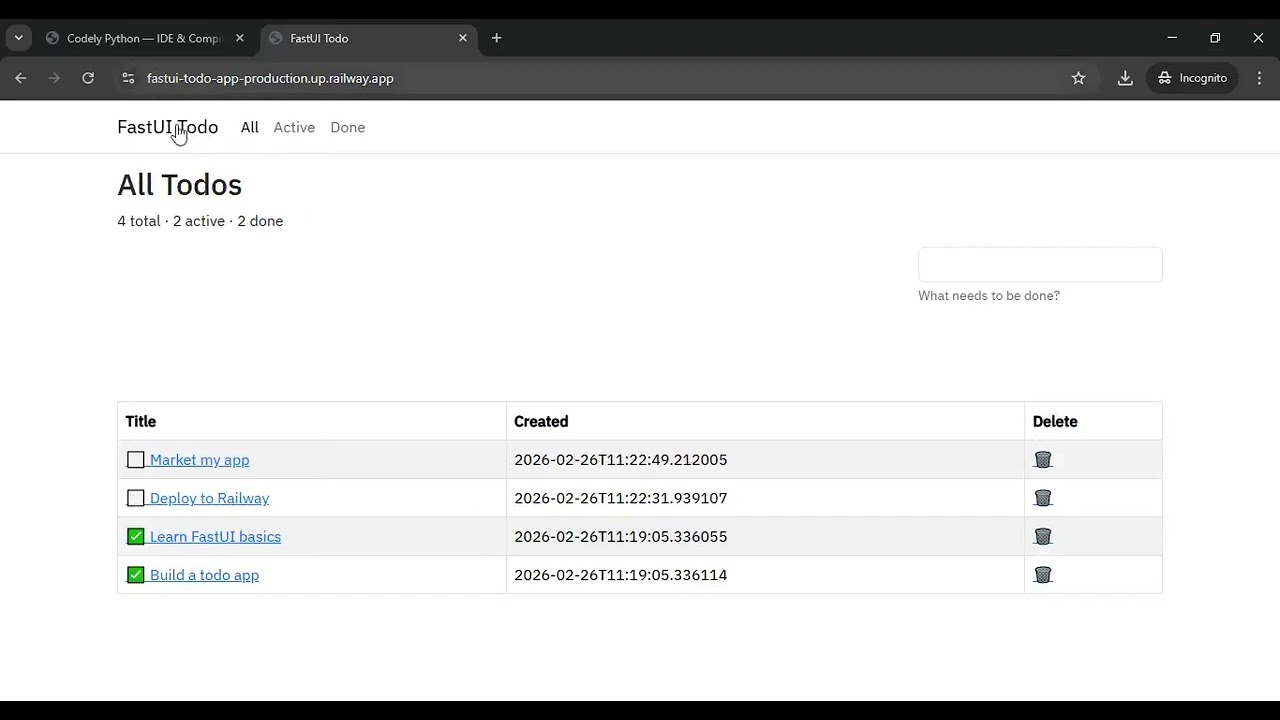
Task: Uncheck the Learn FastUI basics checkbox
Action: 136,536
